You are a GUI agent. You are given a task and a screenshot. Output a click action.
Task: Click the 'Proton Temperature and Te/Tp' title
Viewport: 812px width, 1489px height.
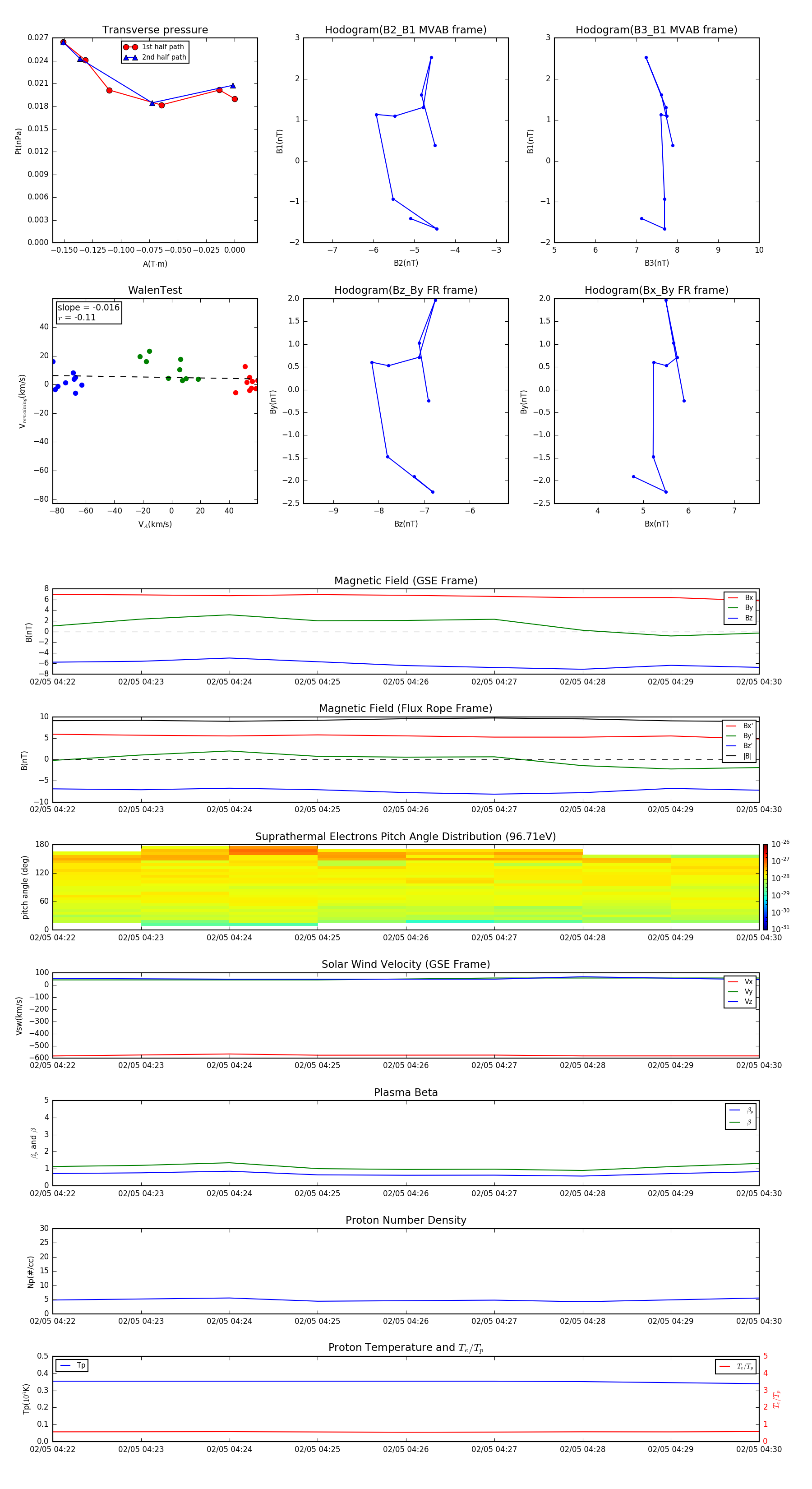(406, 1348)
